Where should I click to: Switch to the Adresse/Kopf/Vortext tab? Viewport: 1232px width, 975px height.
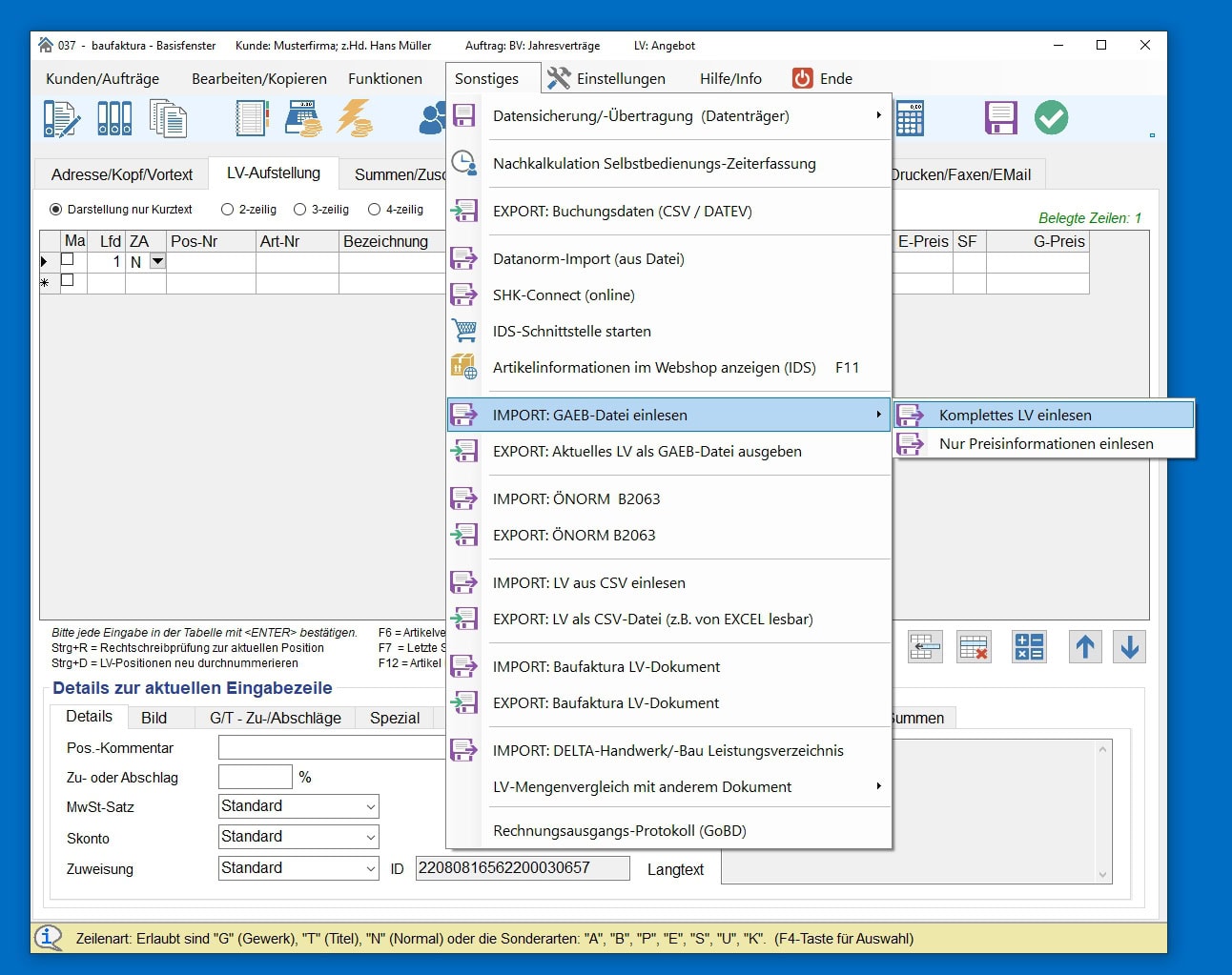pyautogui.click(x=121, y=174)
